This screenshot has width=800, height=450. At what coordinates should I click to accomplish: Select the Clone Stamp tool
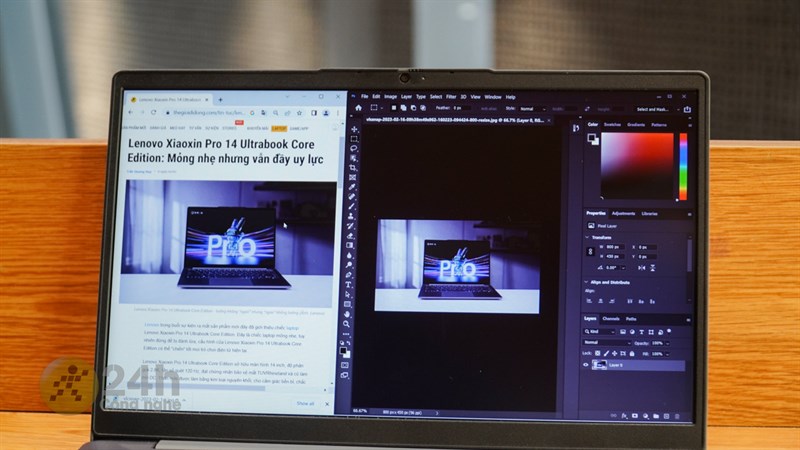[x=351, y=216]
